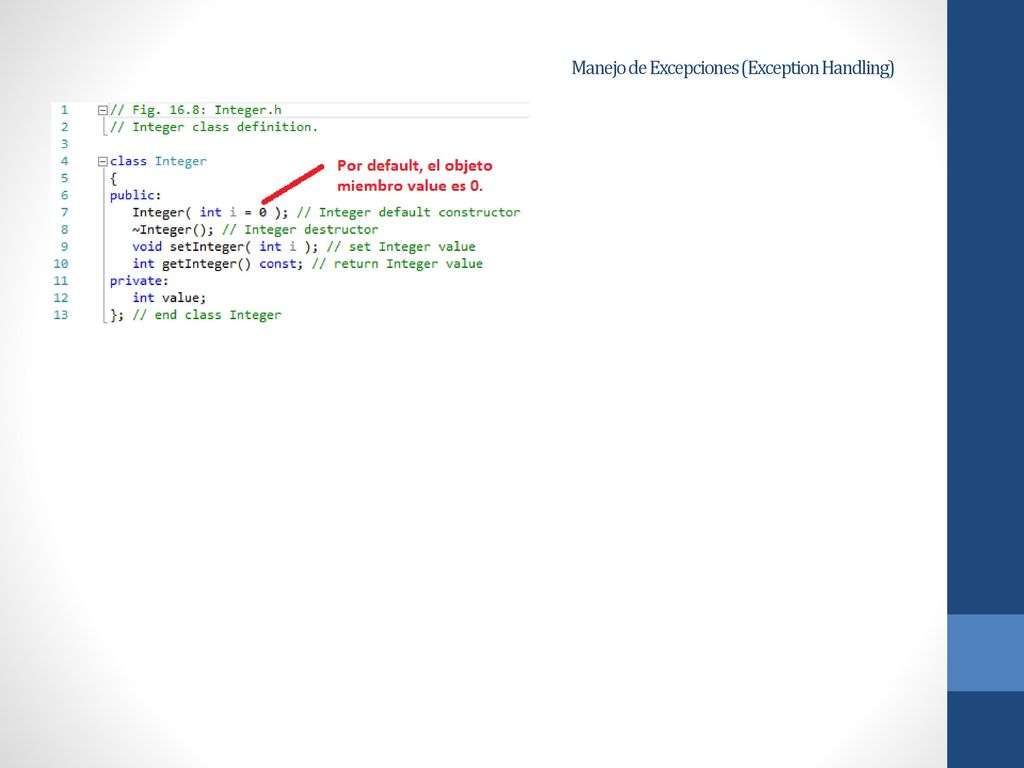This screenshot has width=1024, height=768.
Task: Click line number 10 in the gutter
Action: point(61,263)
